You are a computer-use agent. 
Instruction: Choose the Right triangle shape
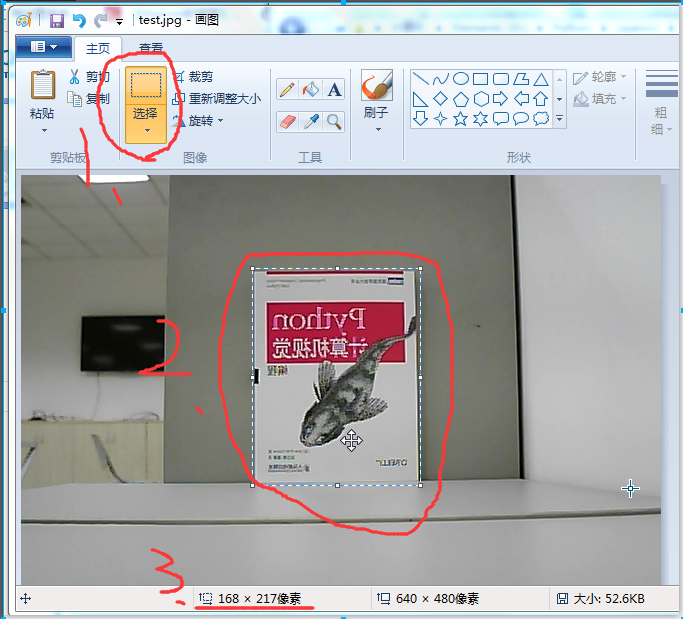coord(420,99)
